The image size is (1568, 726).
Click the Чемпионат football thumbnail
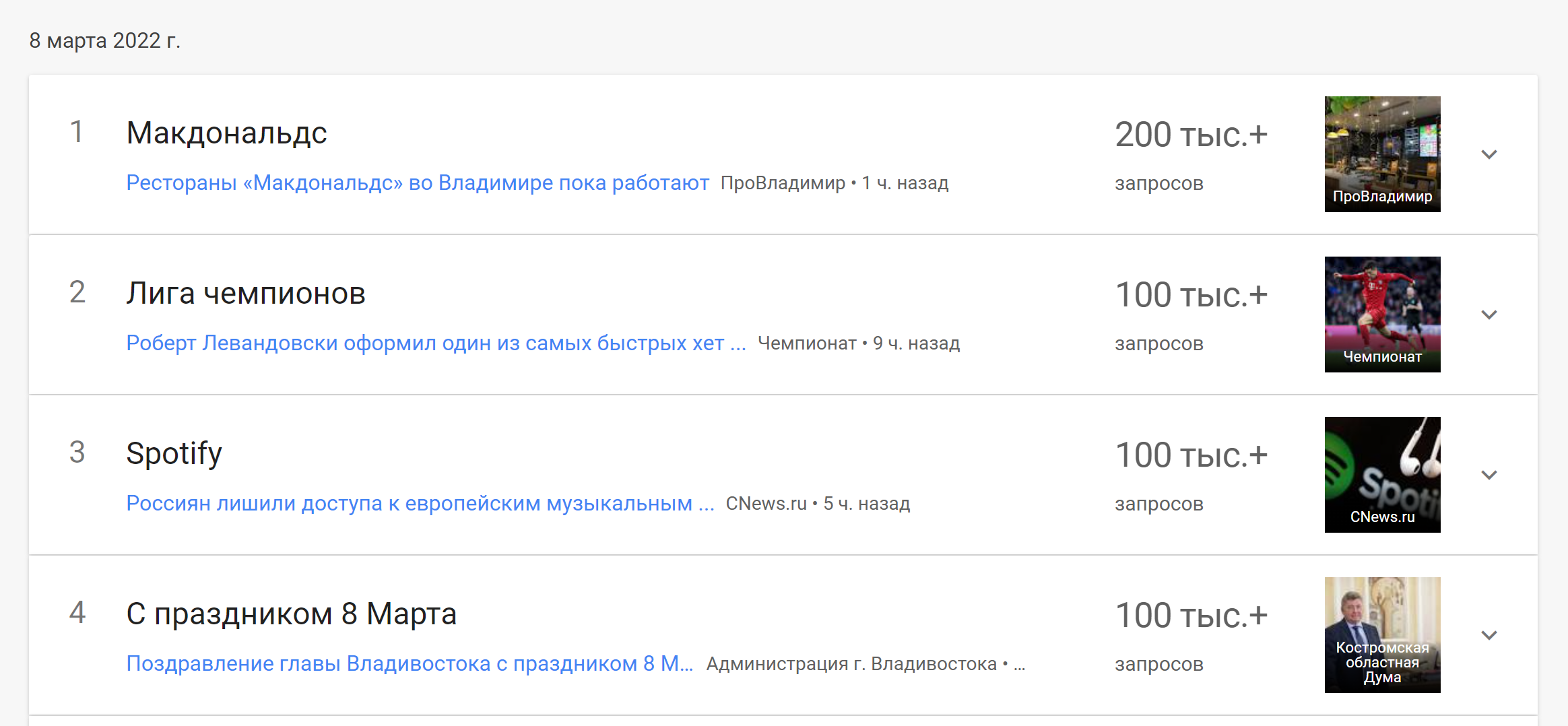(x=1382, y=315)
